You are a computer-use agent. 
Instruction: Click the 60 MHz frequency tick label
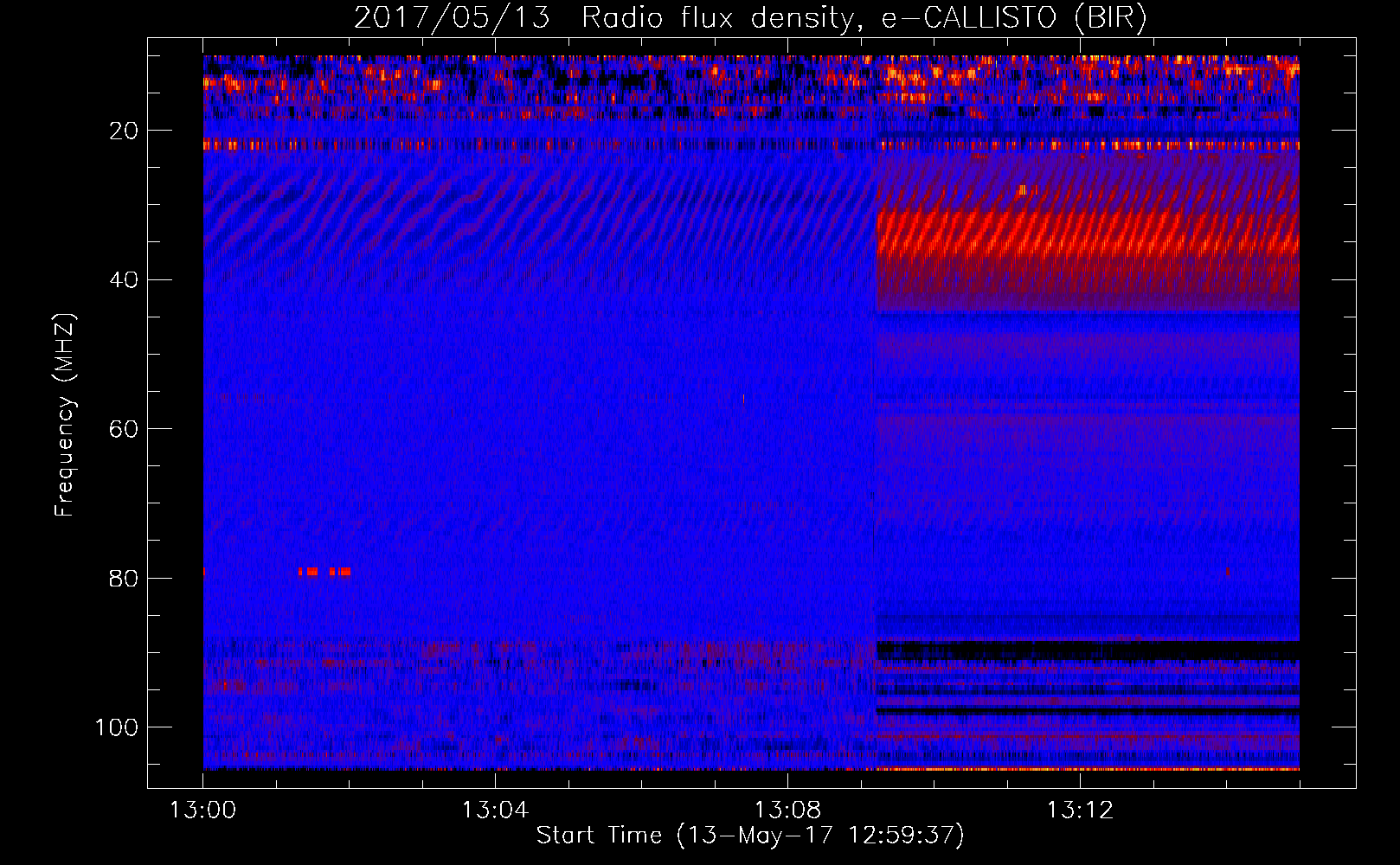[124, 429]
